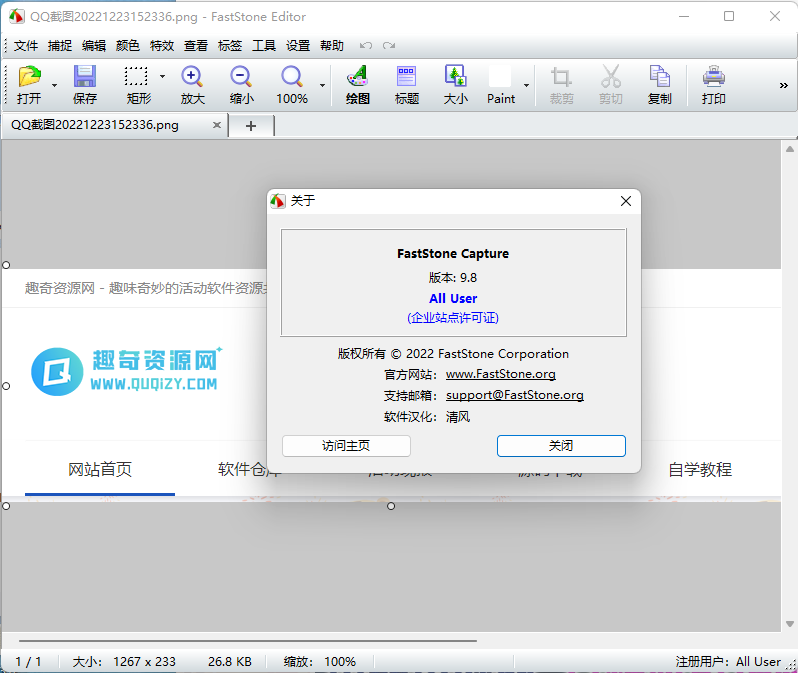
Task: Click the horizontal scrollbar below the image
Action: click(248, 640)
